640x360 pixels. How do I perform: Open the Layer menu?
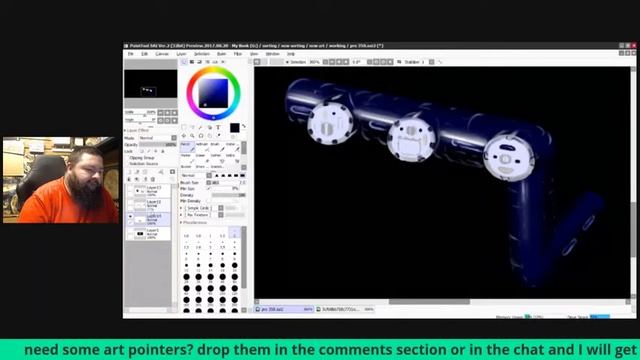(x=181, y=54)
